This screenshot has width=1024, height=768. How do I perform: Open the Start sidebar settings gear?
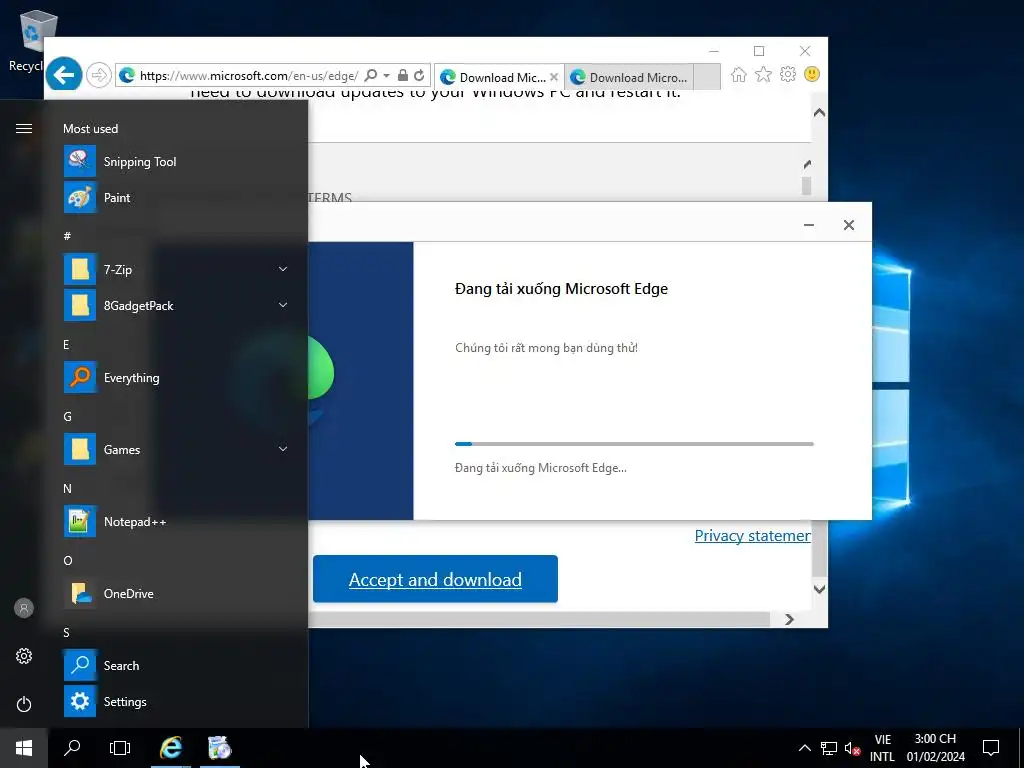24,656
